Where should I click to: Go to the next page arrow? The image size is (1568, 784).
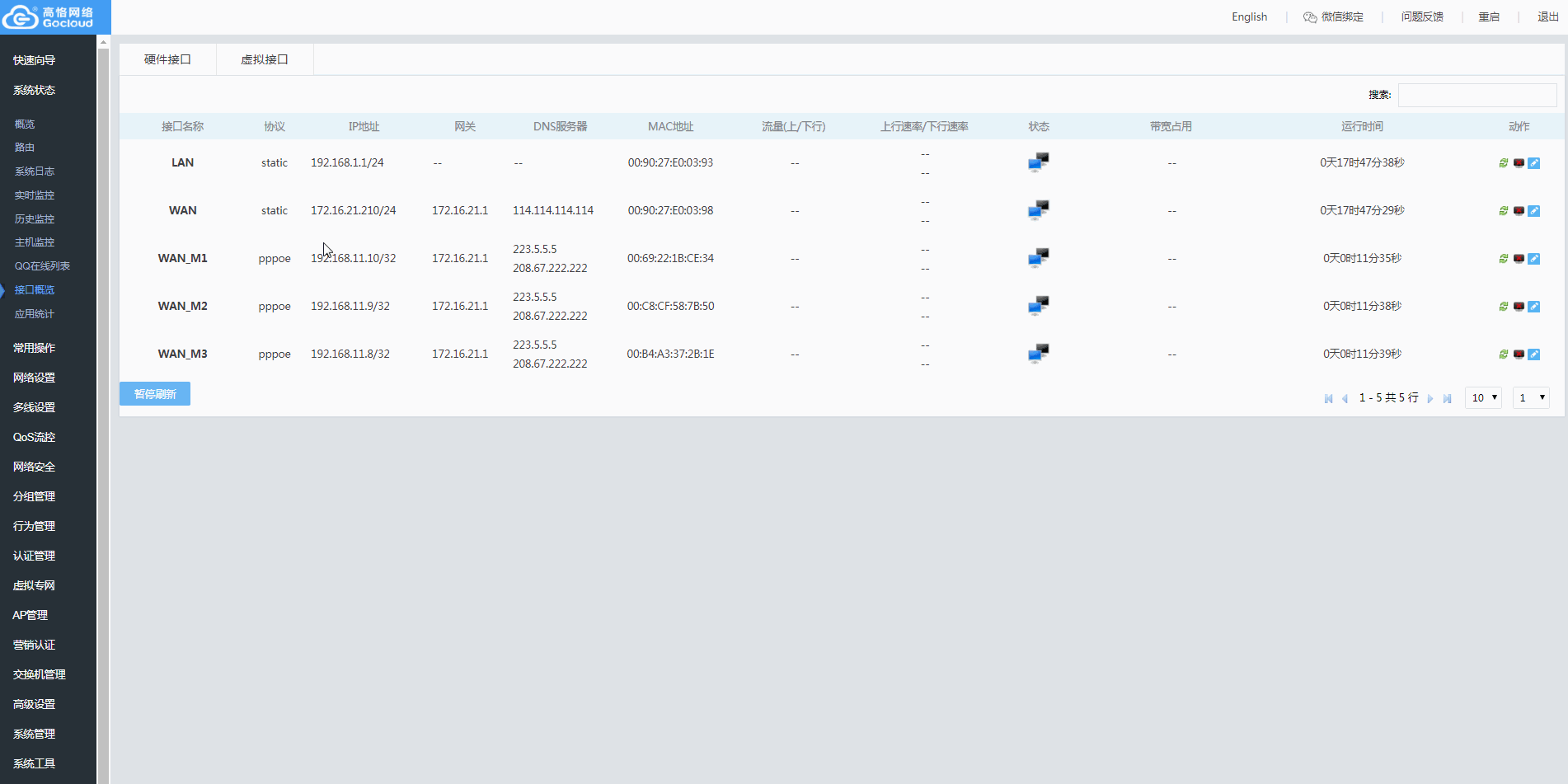point(1430,398)
